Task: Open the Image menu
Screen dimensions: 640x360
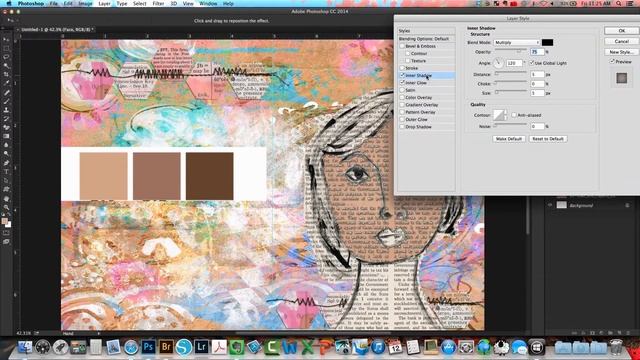Action: 85,4
